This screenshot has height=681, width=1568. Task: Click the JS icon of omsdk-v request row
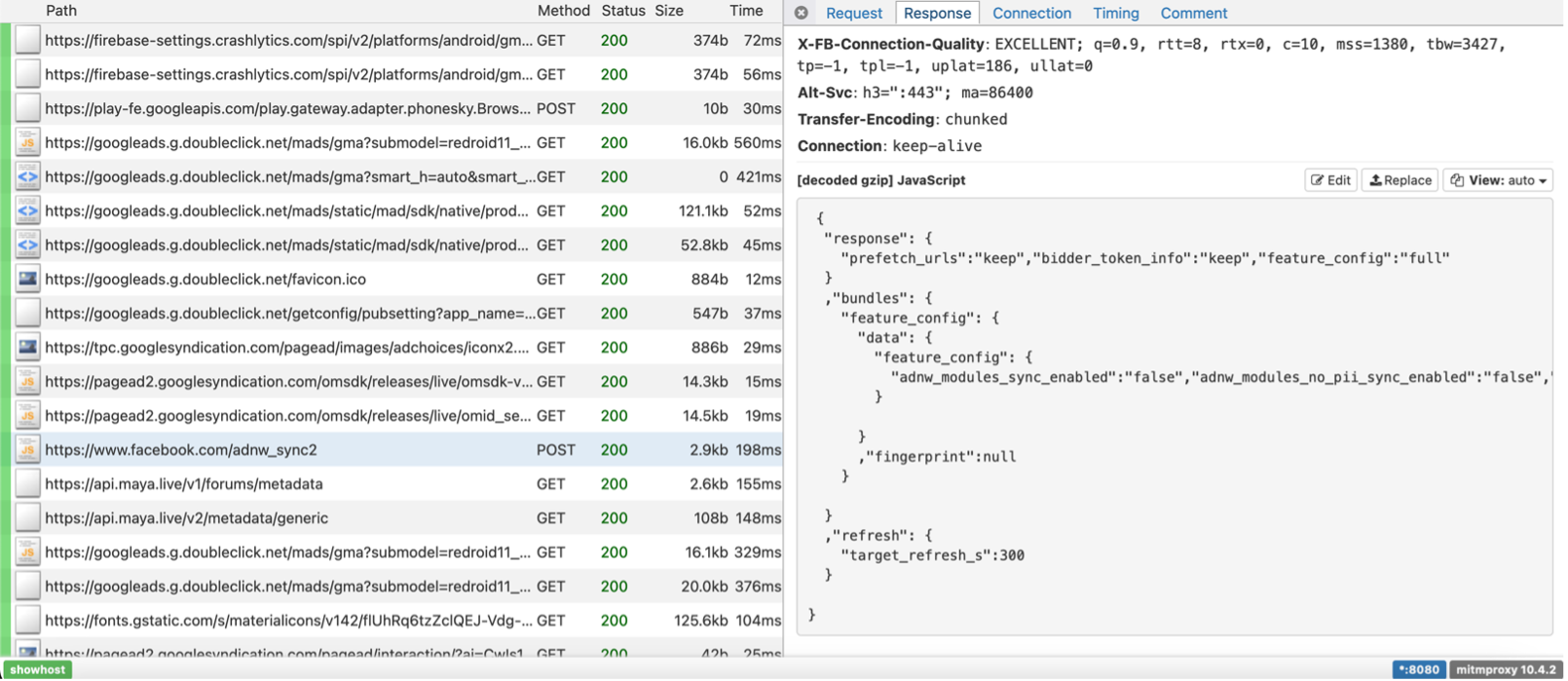(x=27, y=382)
